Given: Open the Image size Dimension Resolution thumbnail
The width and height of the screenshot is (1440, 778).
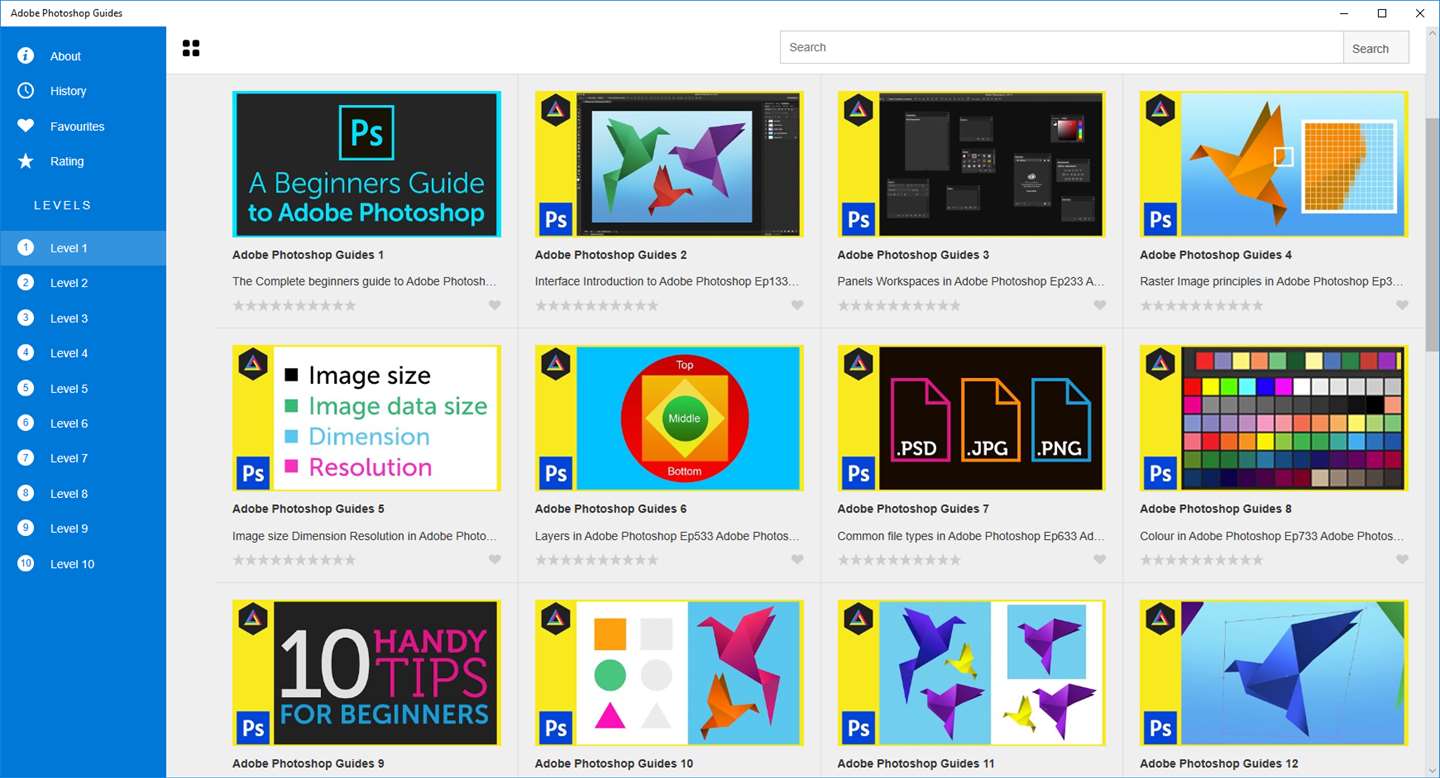Looking at the screenshot, I should point(366,418).
